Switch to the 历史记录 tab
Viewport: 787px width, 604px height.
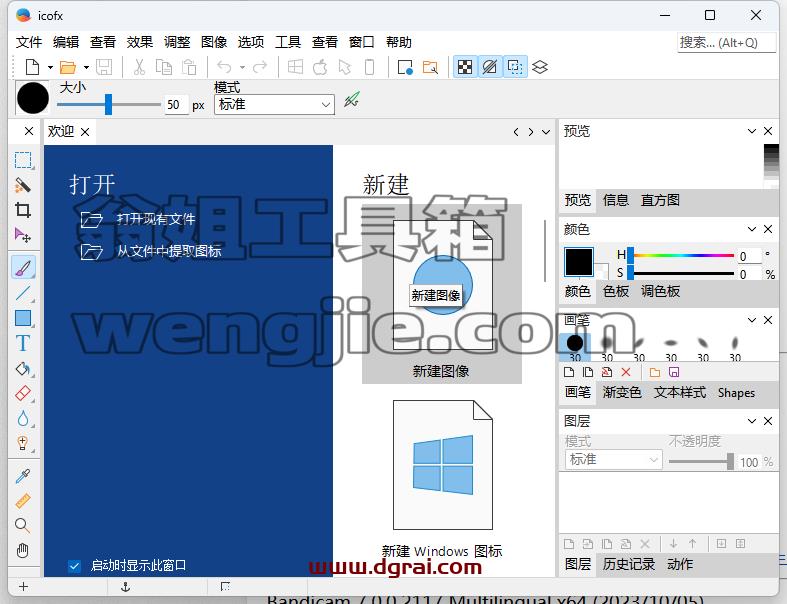628,564
